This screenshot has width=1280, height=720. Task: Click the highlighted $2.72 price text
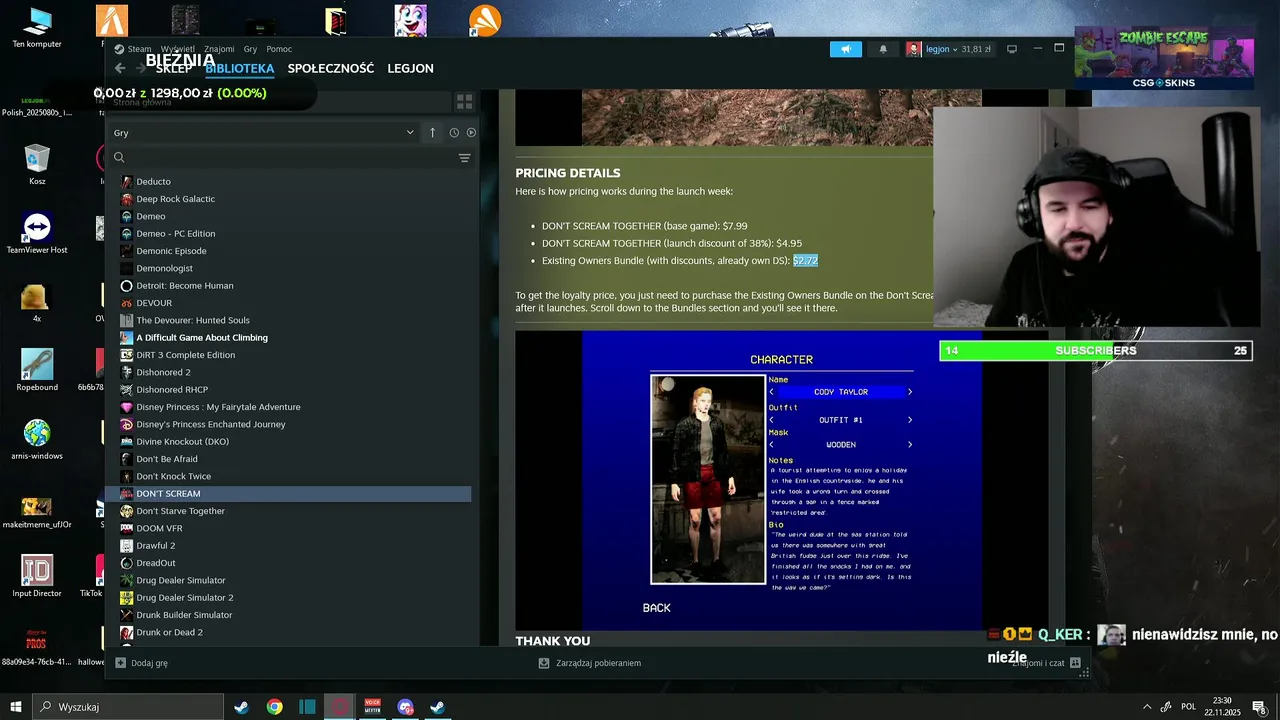[x=805, y=261]
